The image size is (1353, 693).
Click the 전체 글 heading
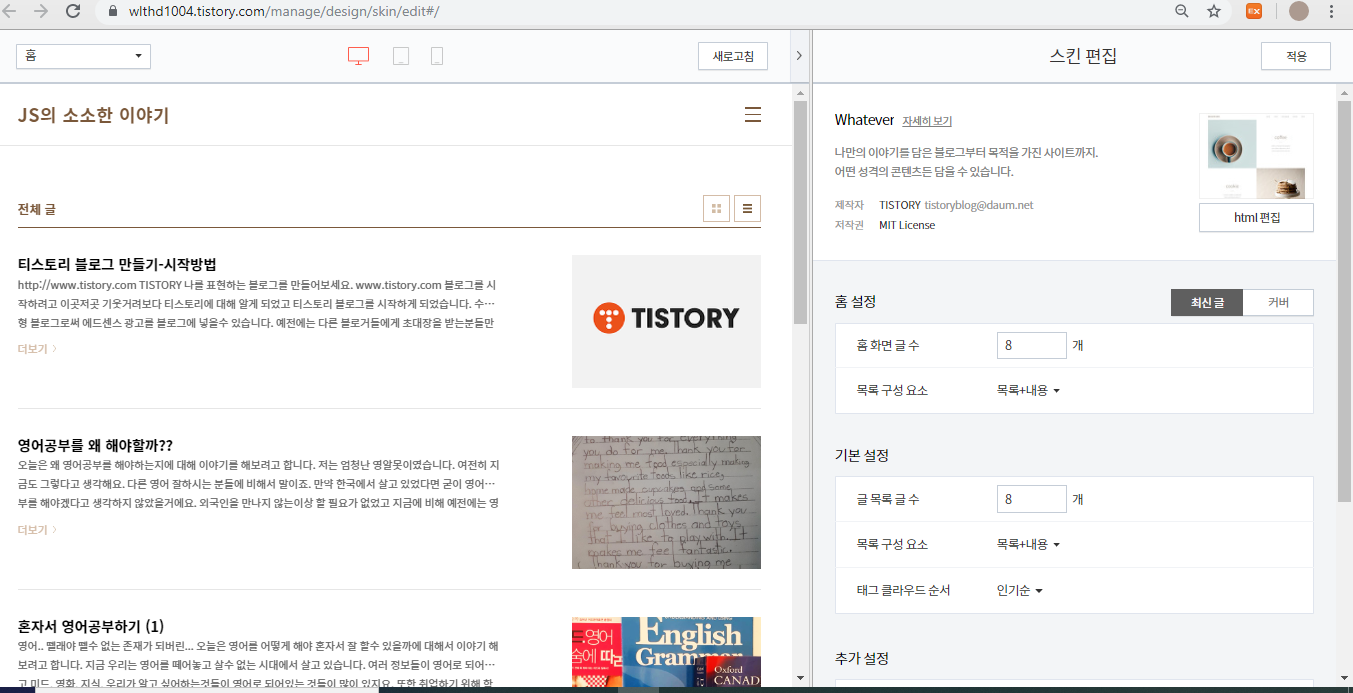point(37,209)
